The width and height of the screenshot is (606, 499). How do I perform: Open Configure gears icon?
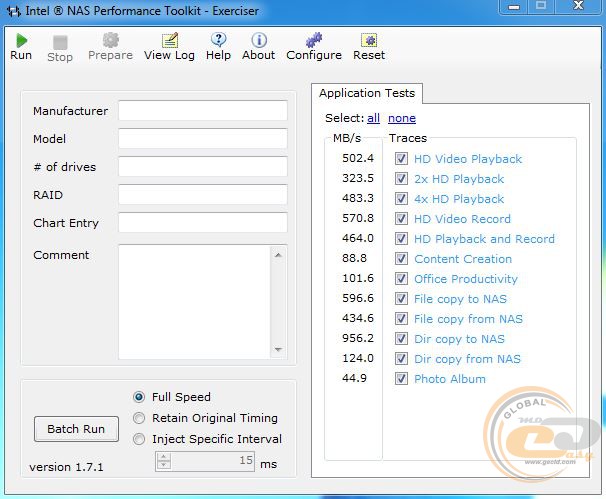tap(314, 40)
